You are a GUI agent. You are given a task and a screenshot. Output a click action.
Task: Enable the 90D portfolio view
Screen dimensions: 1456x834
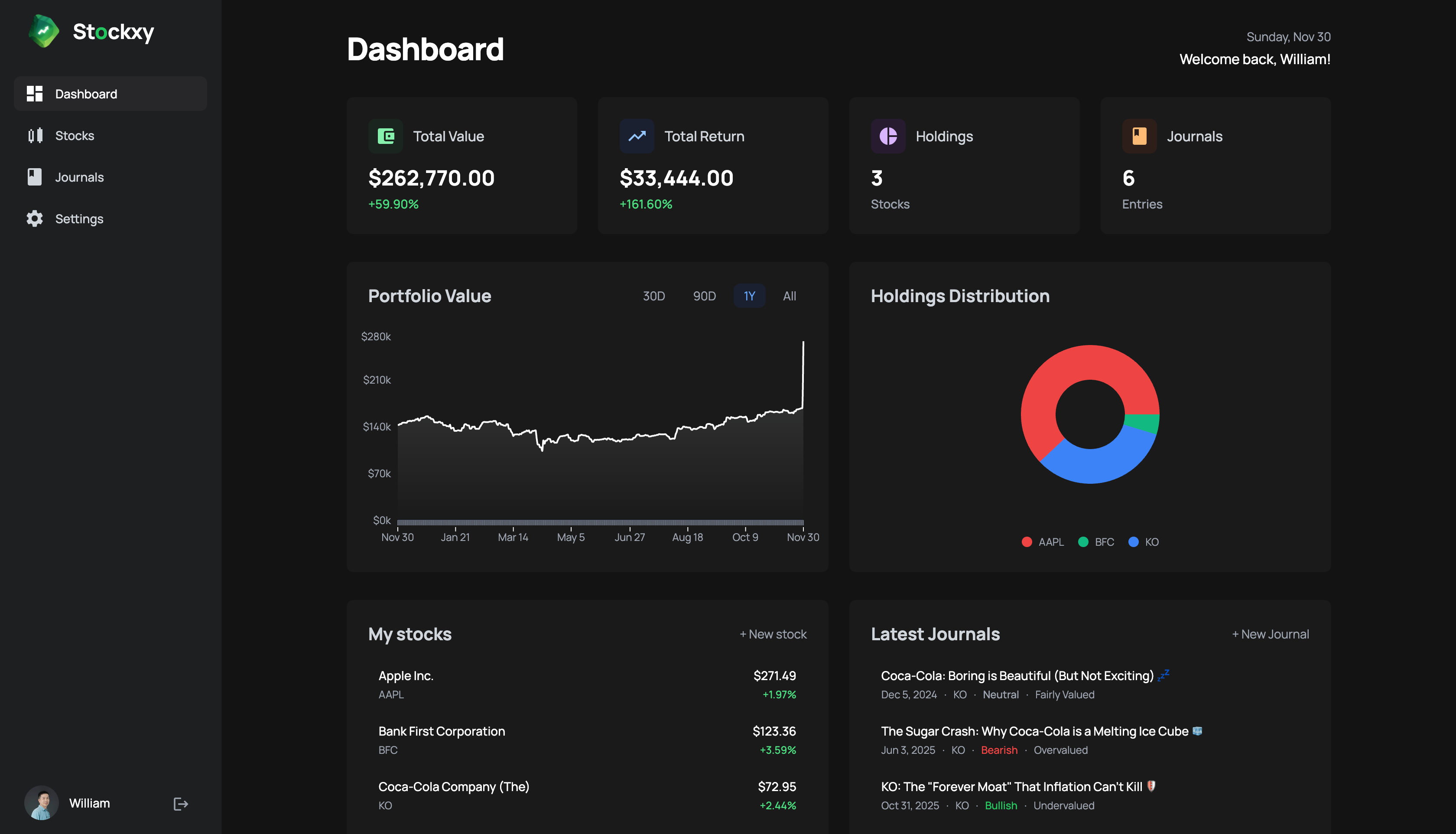point(704,296)
